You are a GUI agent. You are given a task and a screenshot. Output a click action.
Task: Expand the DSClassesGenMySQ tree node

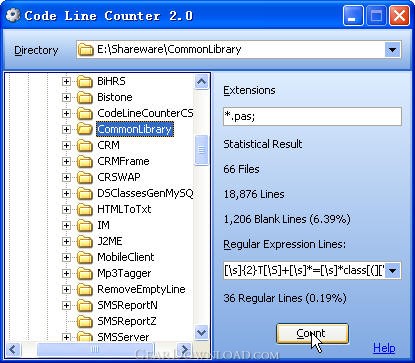66,193
